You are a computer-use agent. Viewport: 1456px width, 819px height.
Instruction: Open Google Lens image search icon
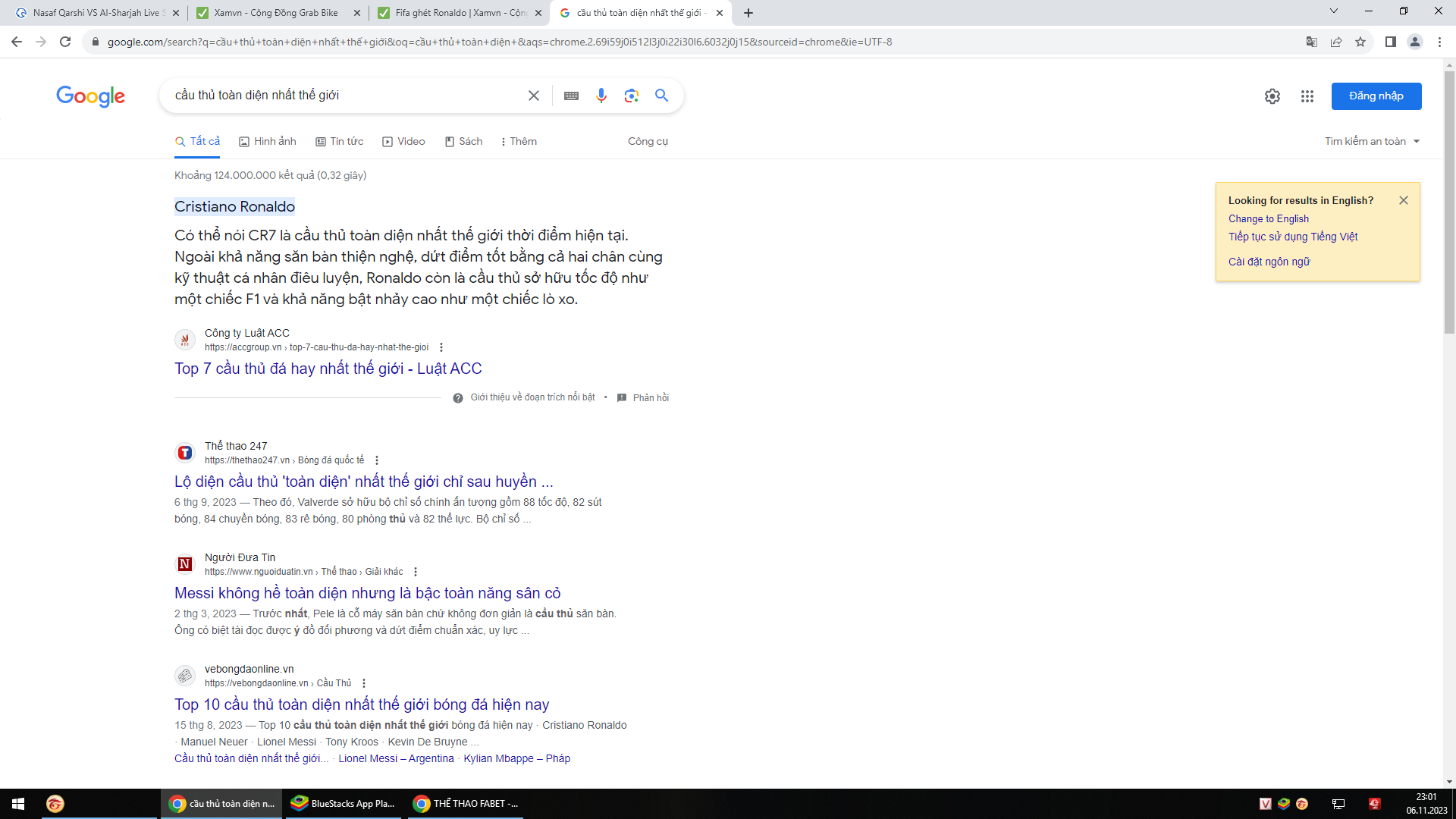click(x=631, y=96)
